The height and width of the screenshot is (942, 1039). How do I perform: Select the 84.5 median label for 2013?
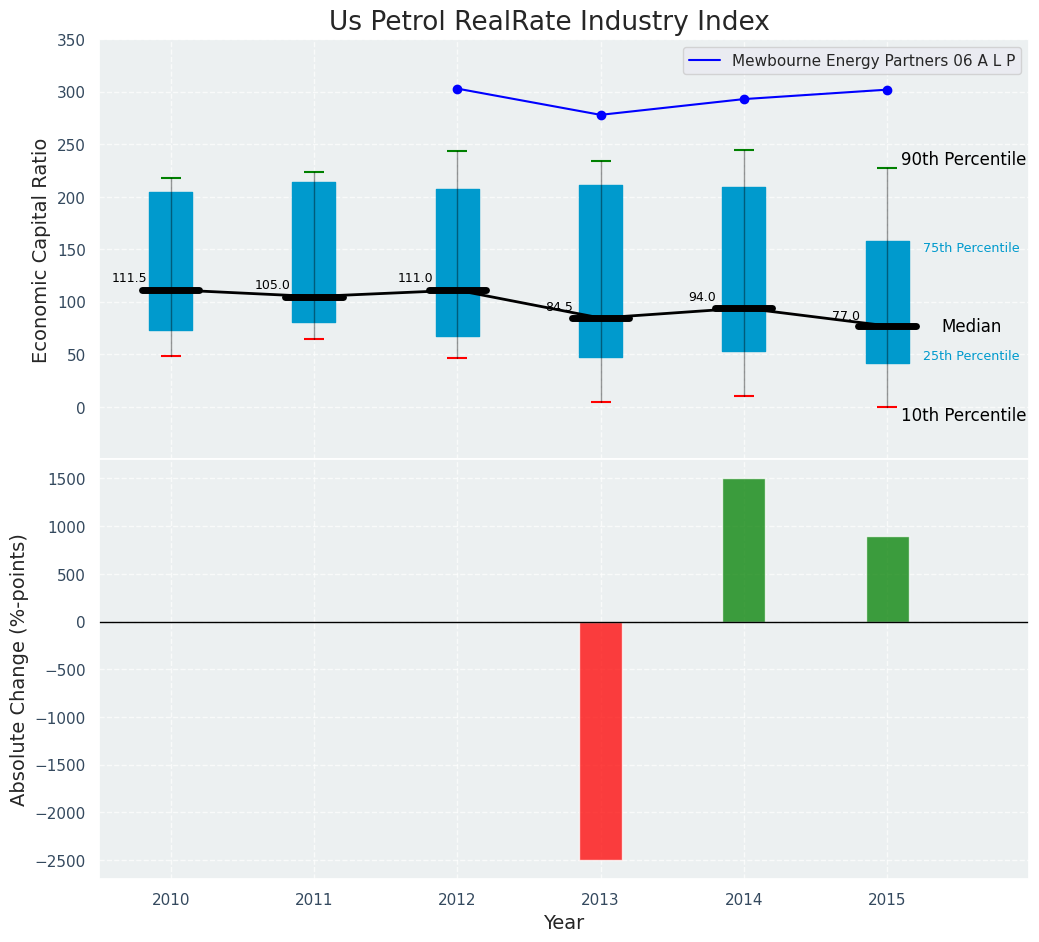point(559,307)
